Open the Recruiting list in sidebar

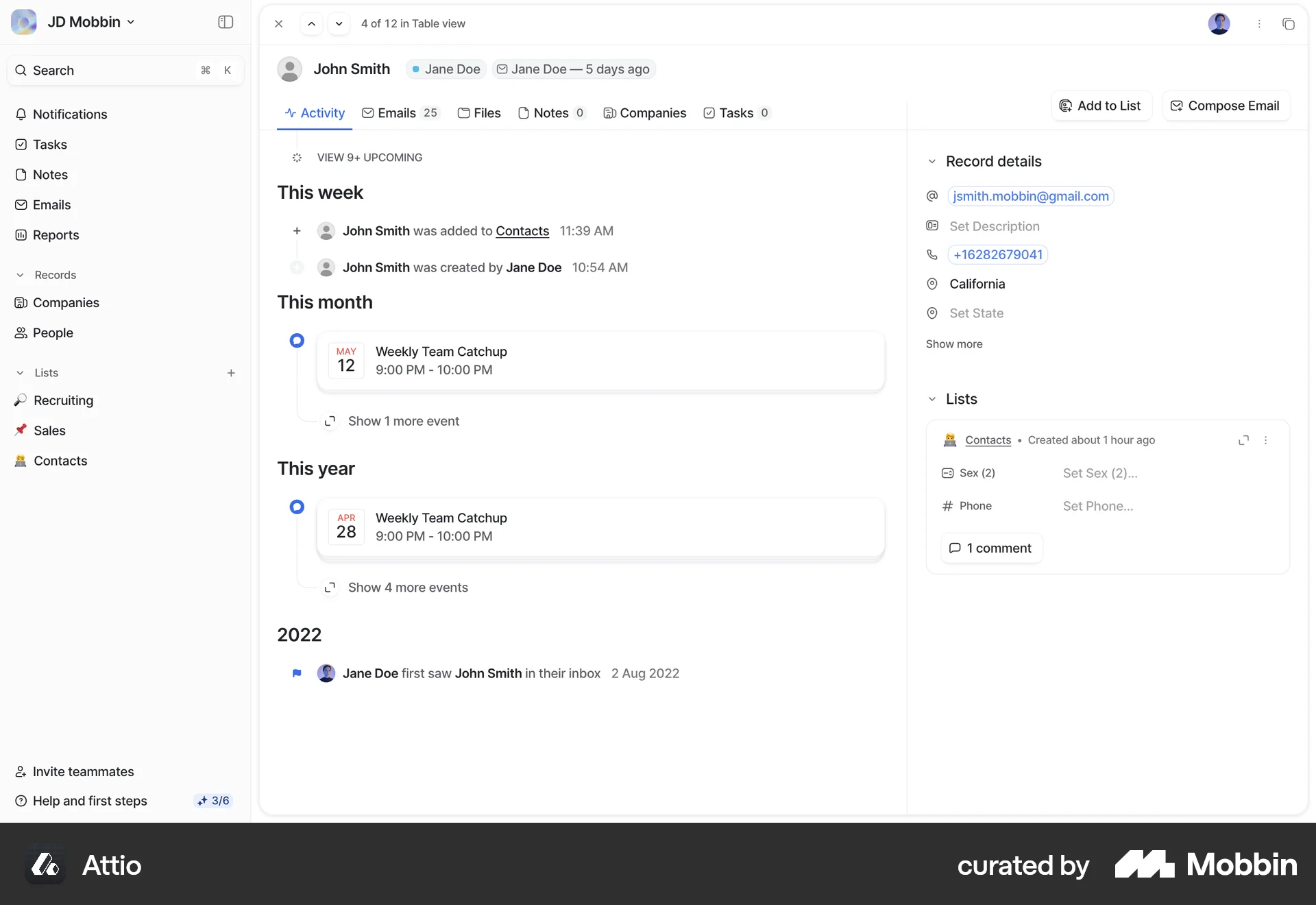coord(63,400)
